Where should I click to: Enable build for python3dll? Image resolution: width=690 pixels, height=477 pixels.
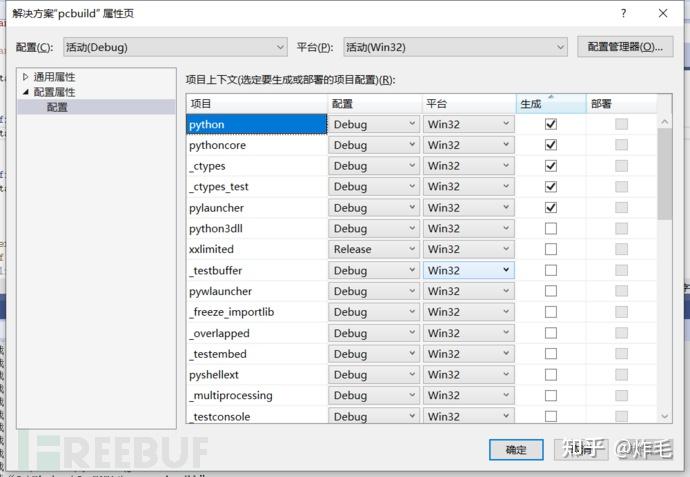551,228
